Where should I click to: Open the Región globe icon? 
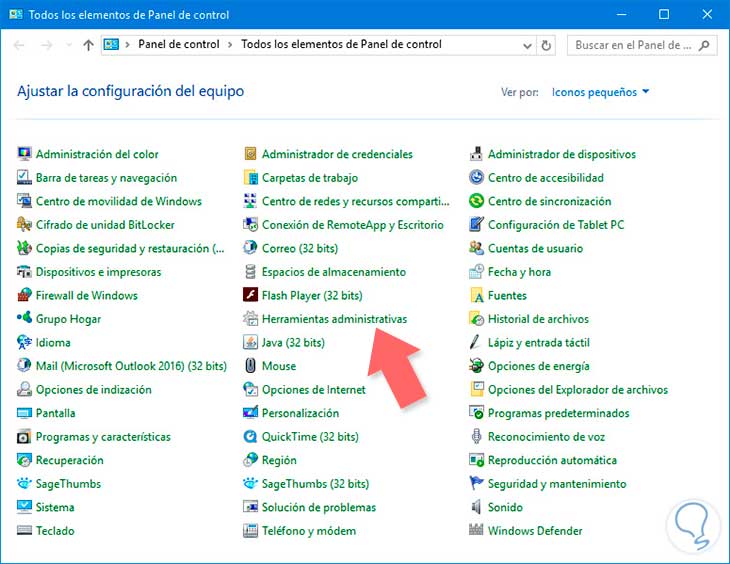(x=250, y=460)
